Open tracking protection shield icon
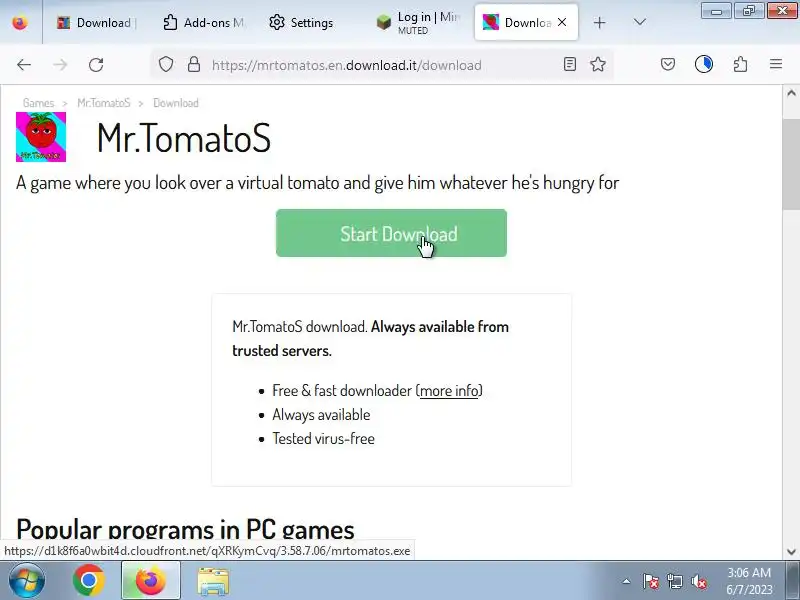 tap(166, 65)
